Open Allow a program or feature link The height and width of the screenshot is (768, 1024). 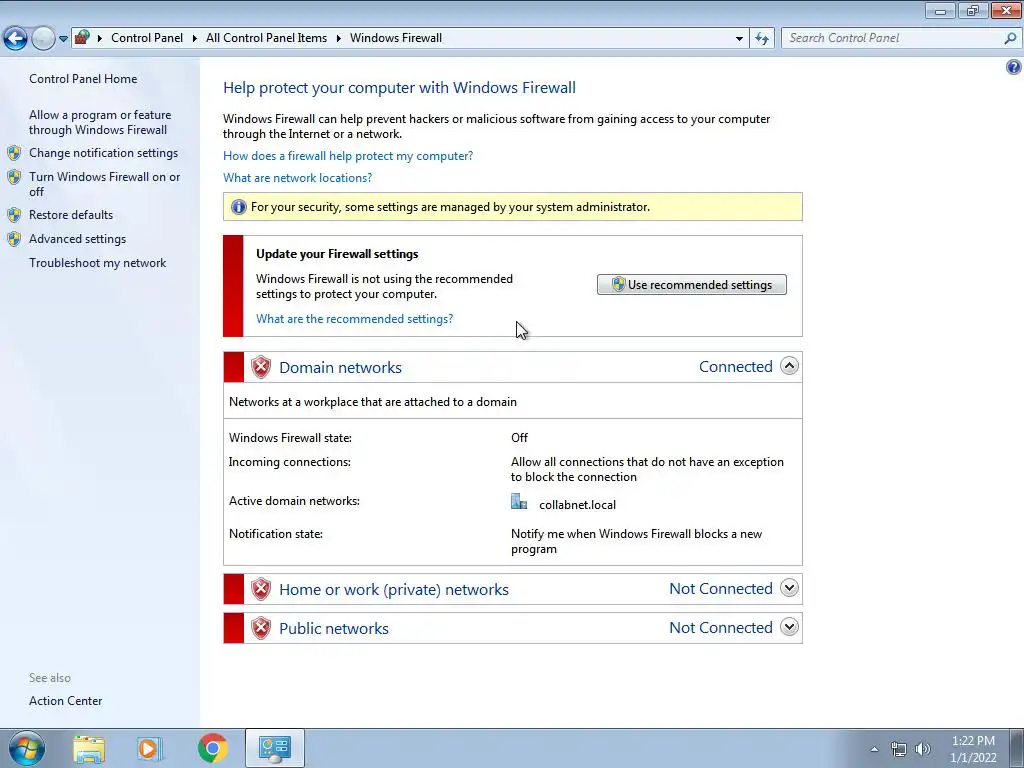point(100,122)
